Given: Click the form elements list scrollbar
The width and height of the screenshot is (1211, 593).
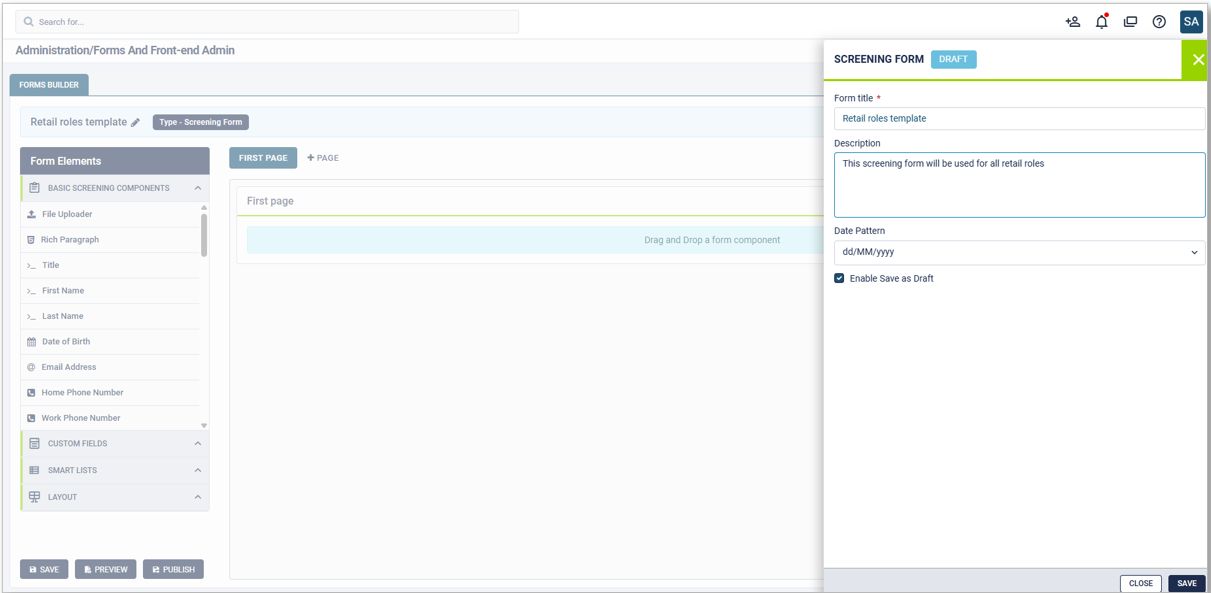Looking at the screenshot, I should 204,235.
